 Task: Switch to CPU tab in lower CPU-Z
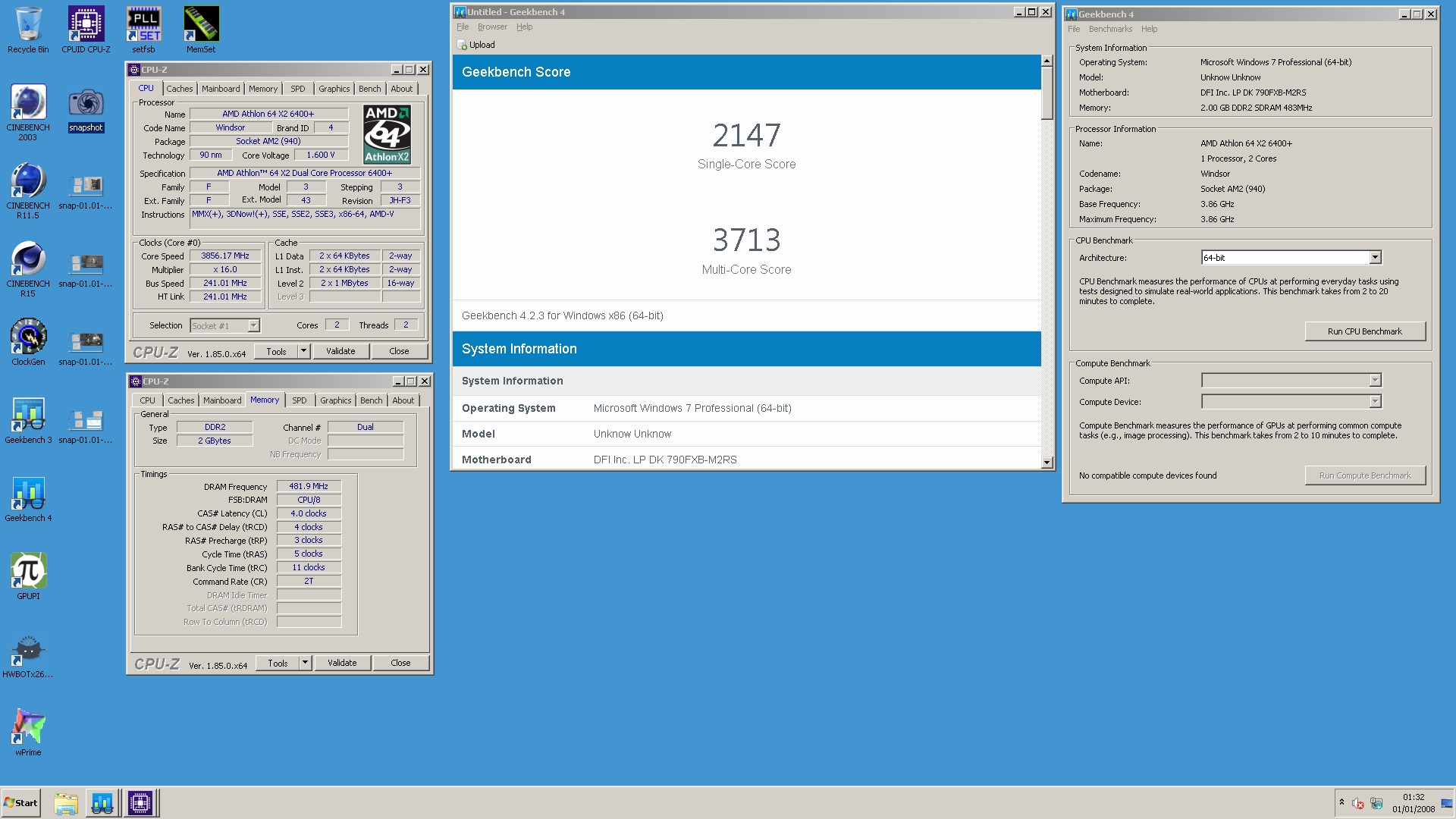[x=147, y=400]
